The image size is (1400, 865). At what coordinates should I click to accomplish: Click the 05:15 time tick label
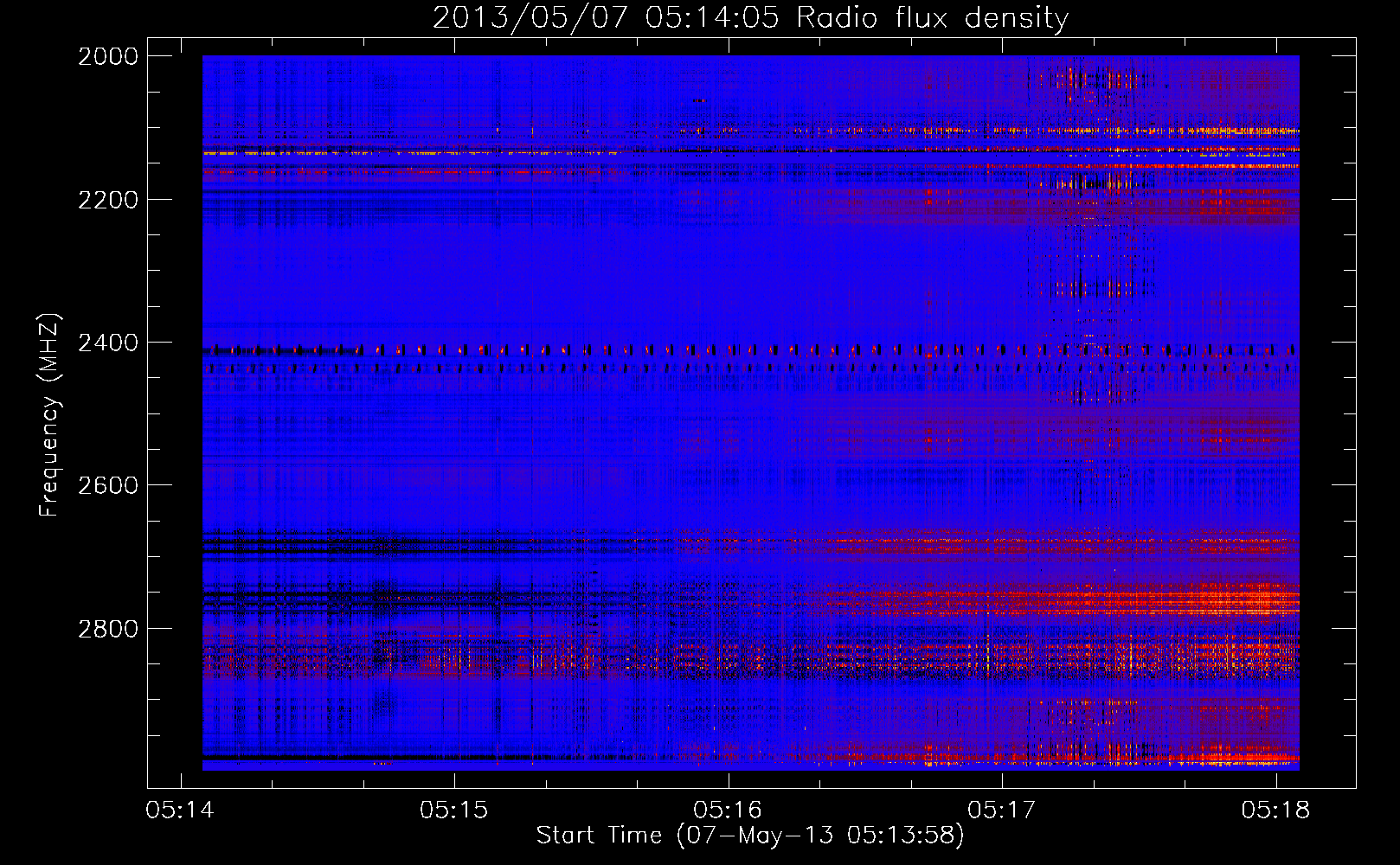pyautogui.click(x=454, y=811)
